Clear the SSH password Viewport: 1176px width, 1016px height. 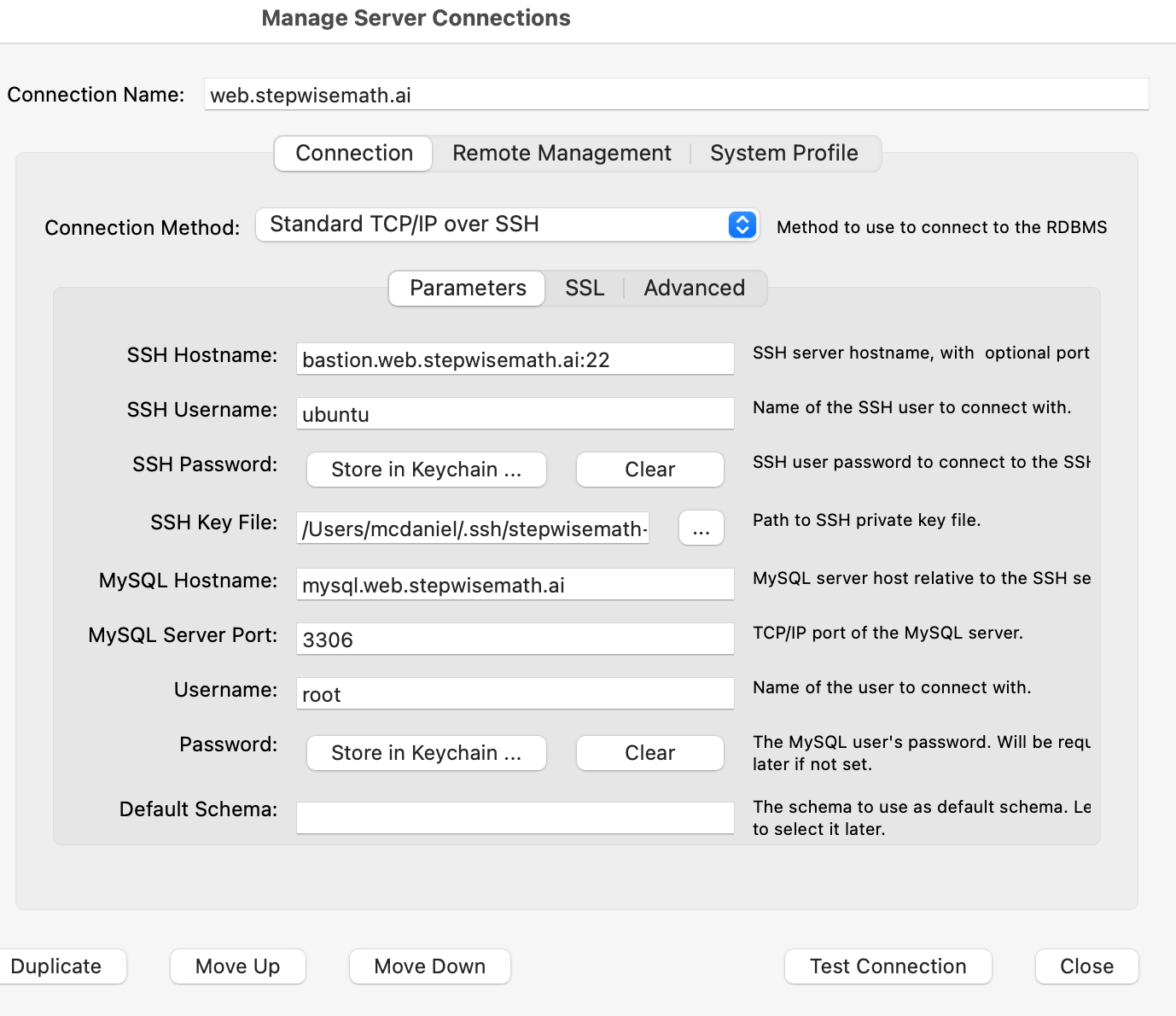[650, 470]
